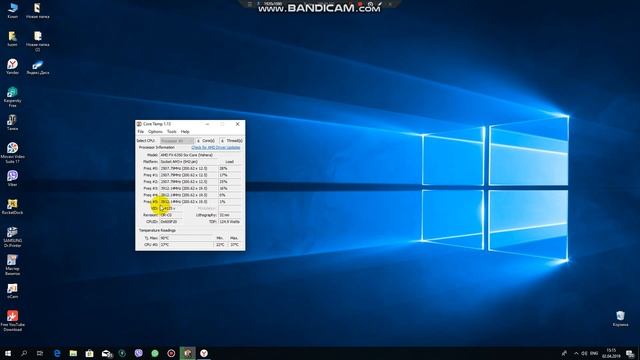
Task: Open the Yandex browser desktop shortcut
Action: click(12, 67)
